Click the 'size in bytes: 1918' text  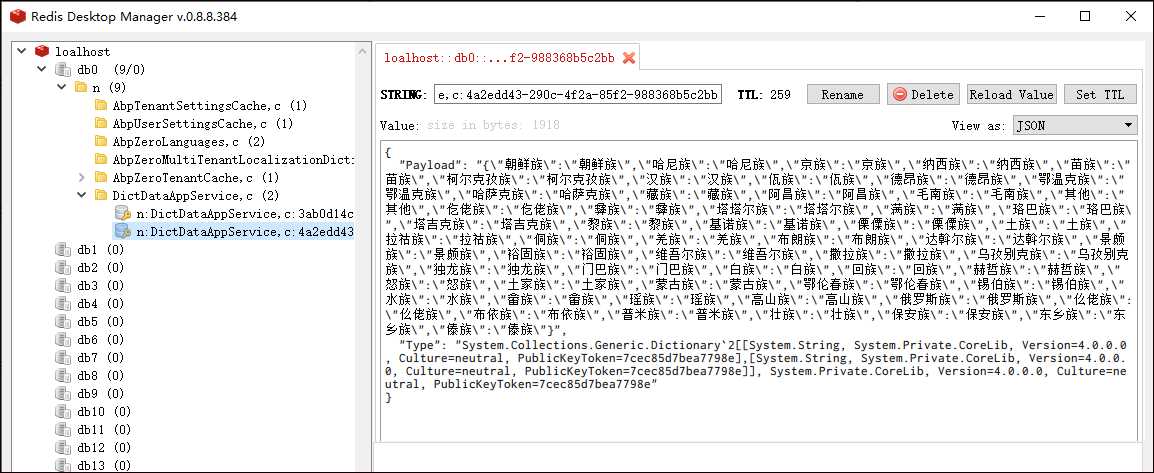coord(493,126)
